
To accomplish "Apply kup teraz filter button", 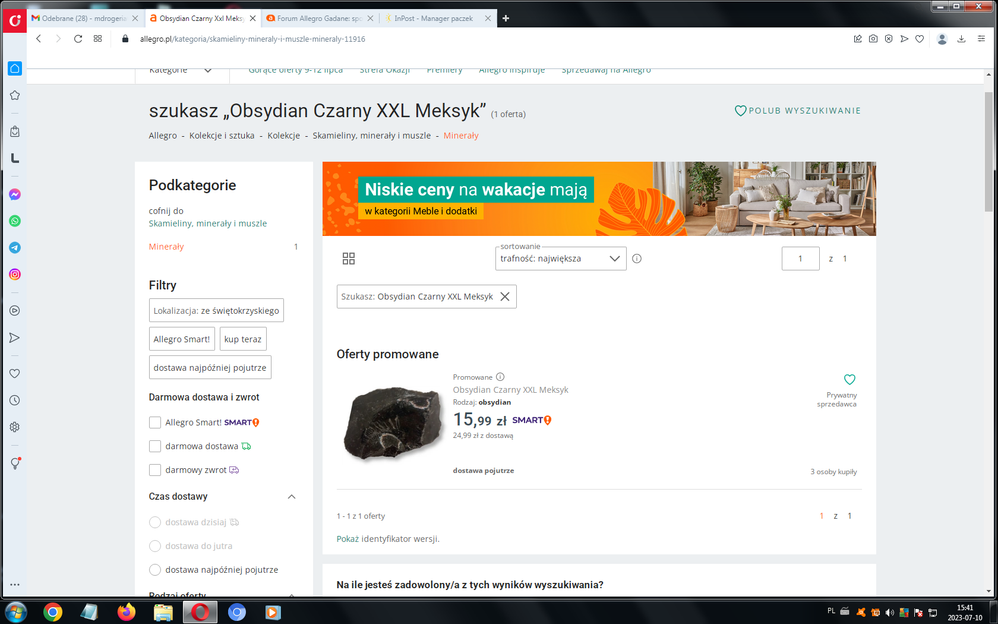I will [243, 339].
